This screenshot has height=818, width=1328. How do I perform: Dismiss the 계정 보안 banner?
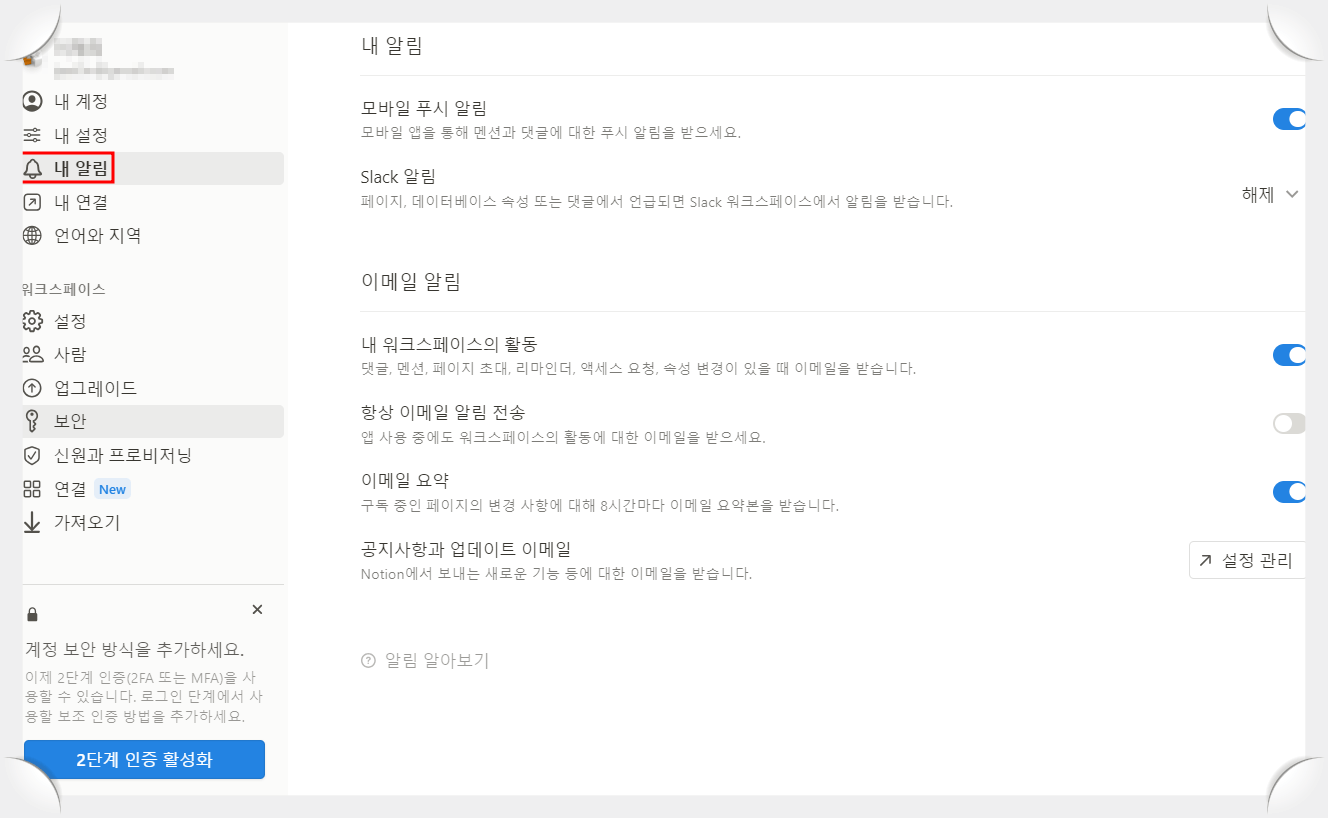[x=257, y=609]
